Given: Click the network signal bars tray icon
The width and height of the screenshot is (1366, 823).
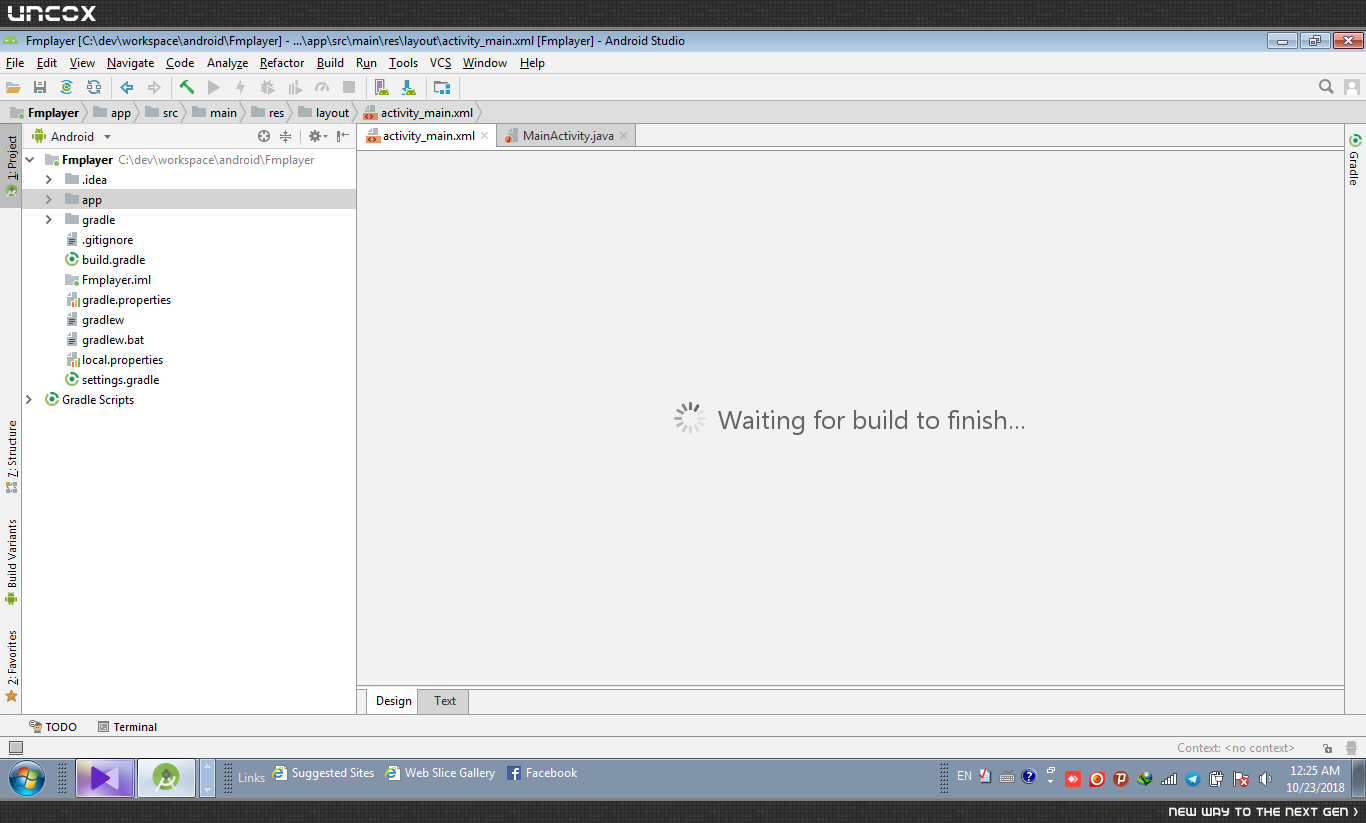Looking at the screenshot, I should coord(1168,778).
